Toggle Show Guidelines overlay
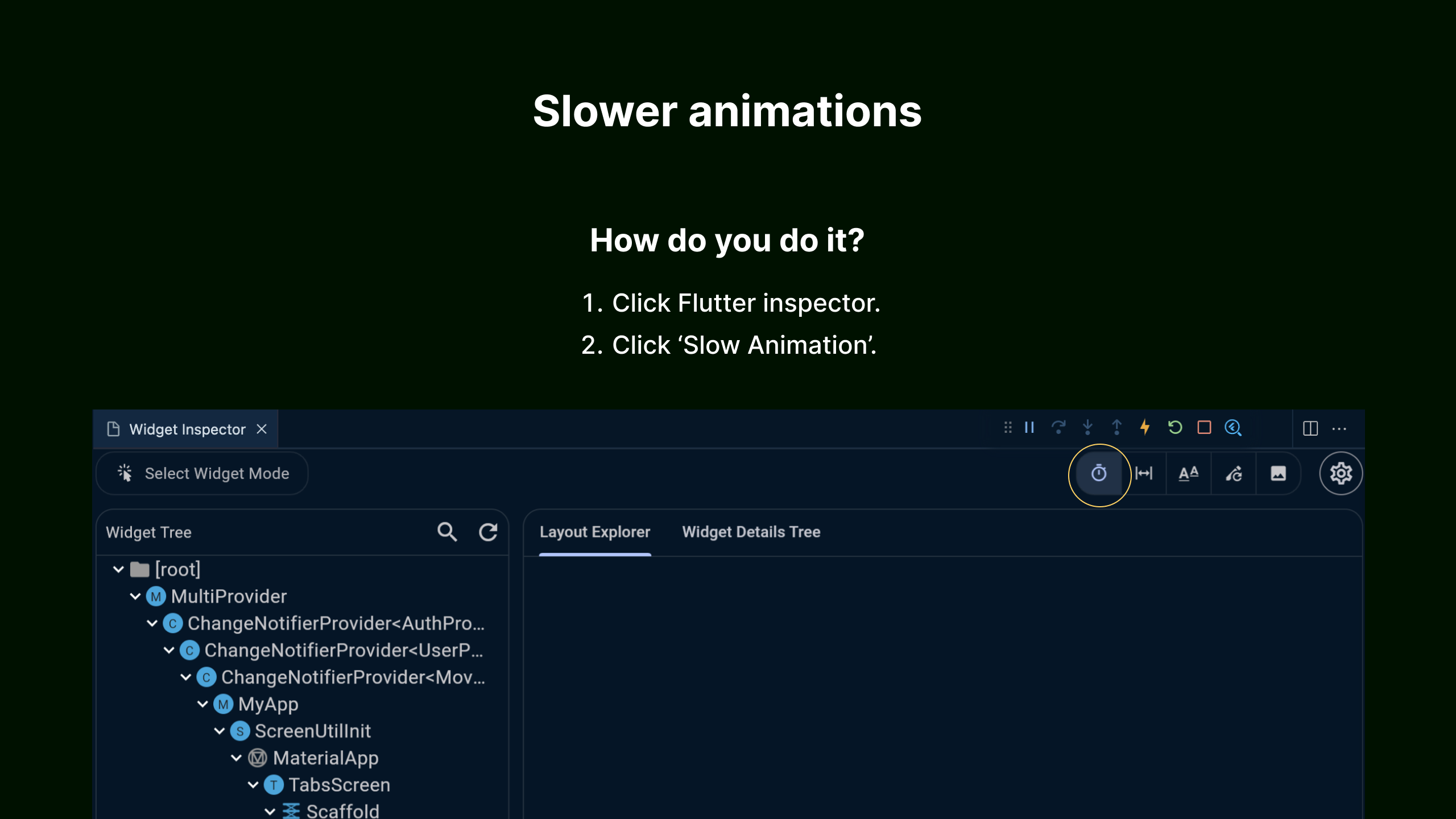This screenshot has width=1456, height=819. pyautogui.click(x=1144, y=473)
